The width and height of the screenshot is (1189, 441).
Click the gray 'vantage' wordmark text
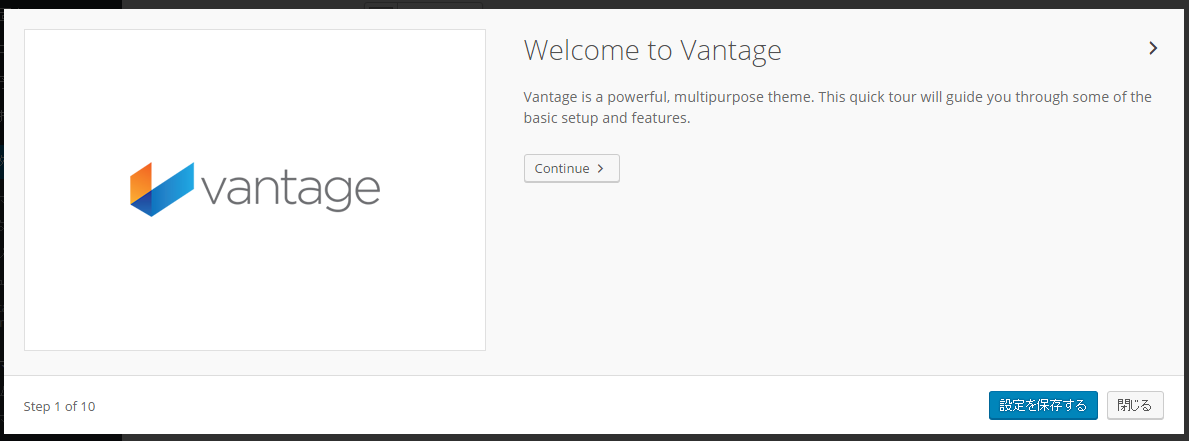click(290, 189)
